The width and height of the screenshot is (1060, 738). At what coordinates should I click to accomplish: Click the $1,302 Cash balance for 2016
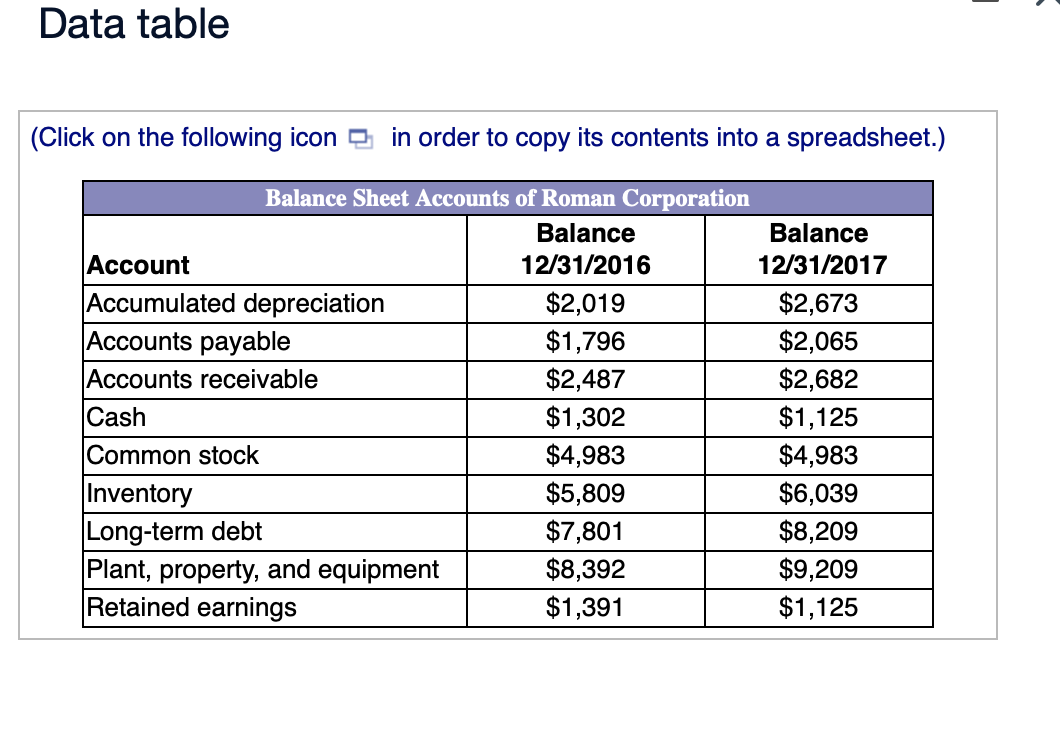point(585,417)
